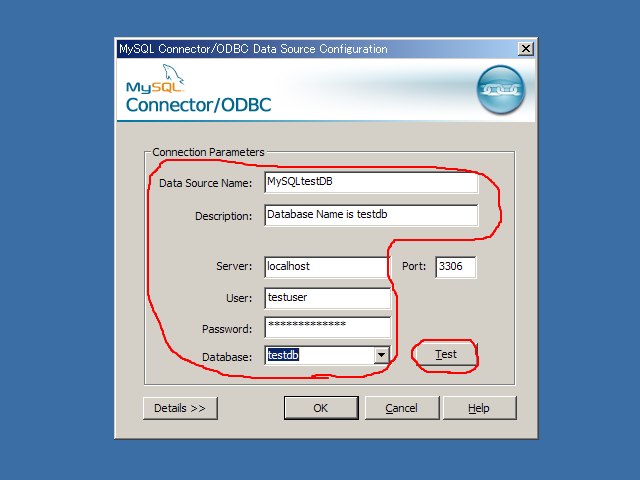Click the Password label

click(227, 329)
